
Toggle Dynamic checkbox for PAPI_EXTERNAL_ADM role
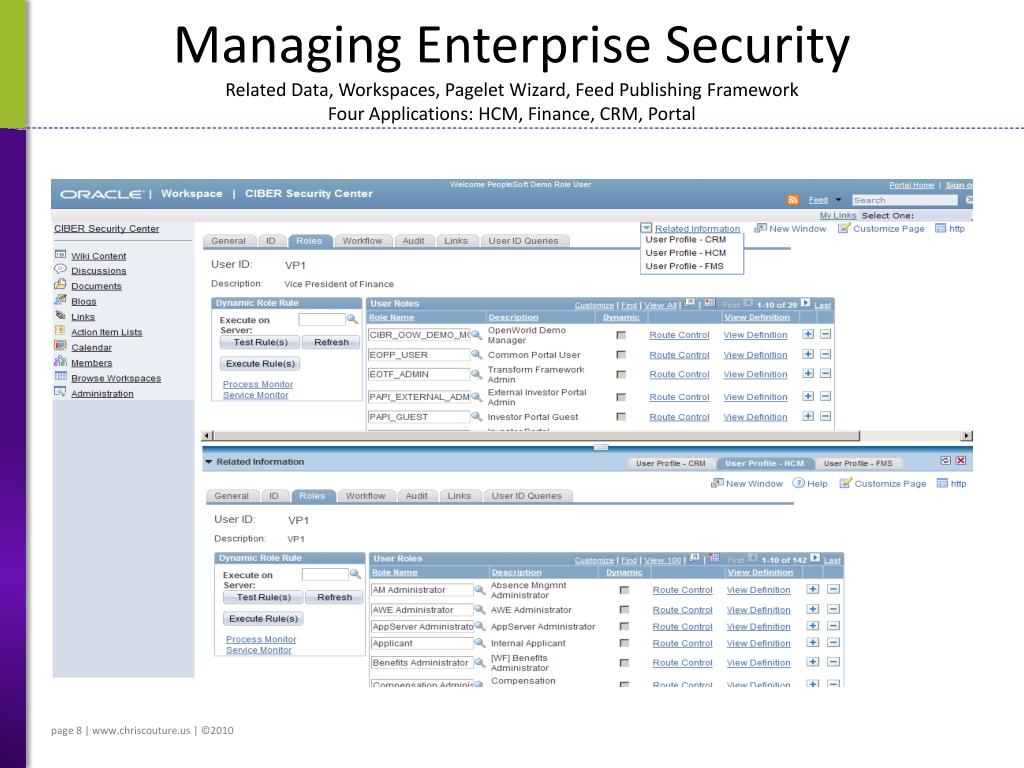coord(621,397)
